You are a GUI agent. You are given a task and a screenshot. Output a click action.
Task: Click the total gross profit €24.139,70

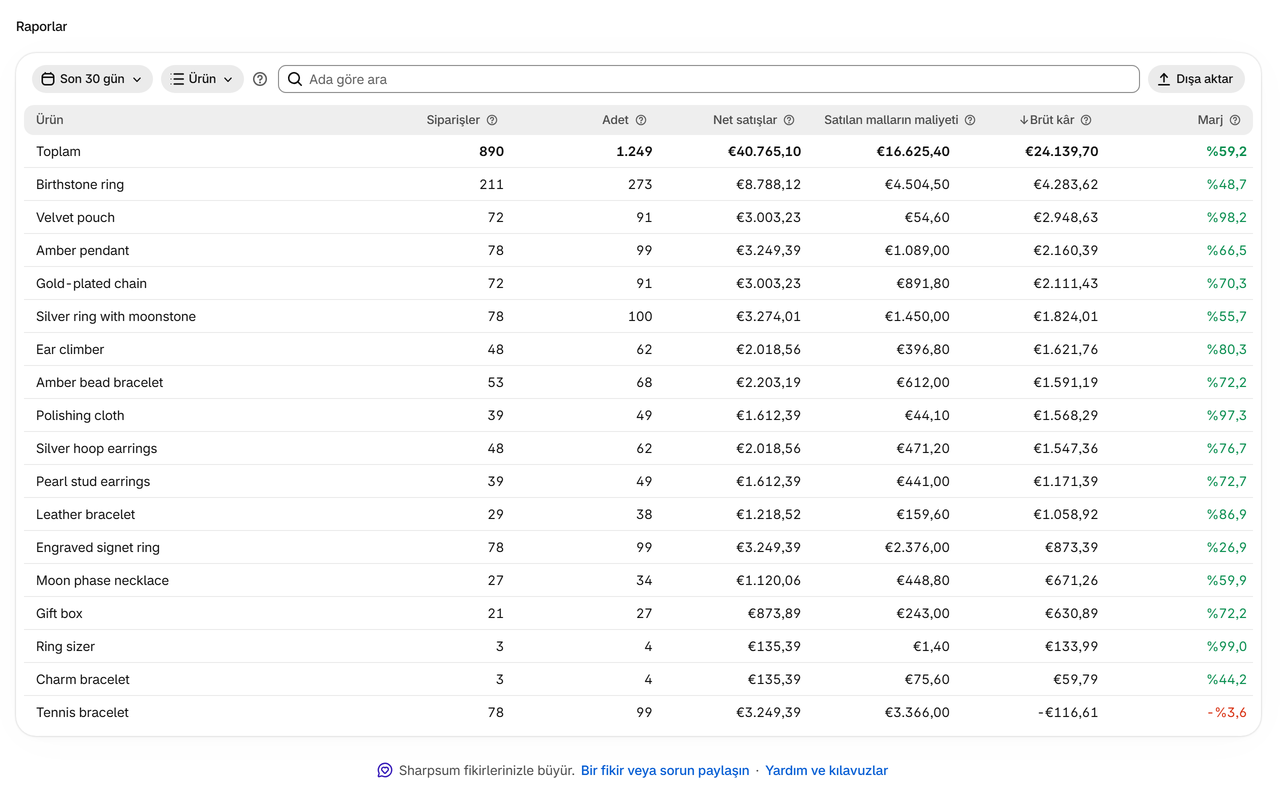[1061, 151]
